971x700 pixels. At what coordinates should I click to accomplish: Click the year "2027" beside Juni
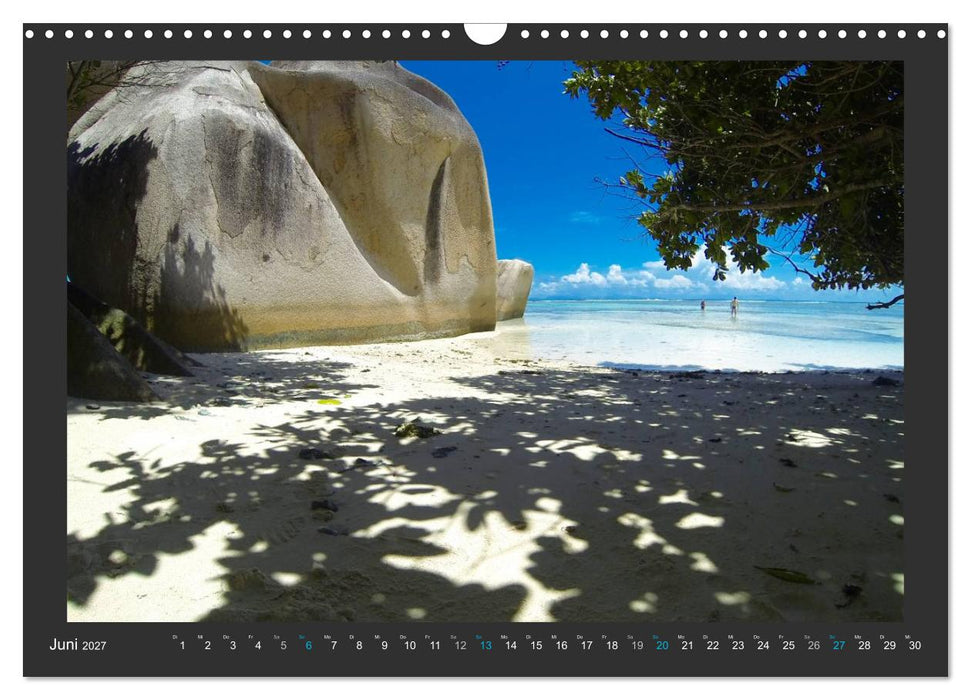[94, 646]
